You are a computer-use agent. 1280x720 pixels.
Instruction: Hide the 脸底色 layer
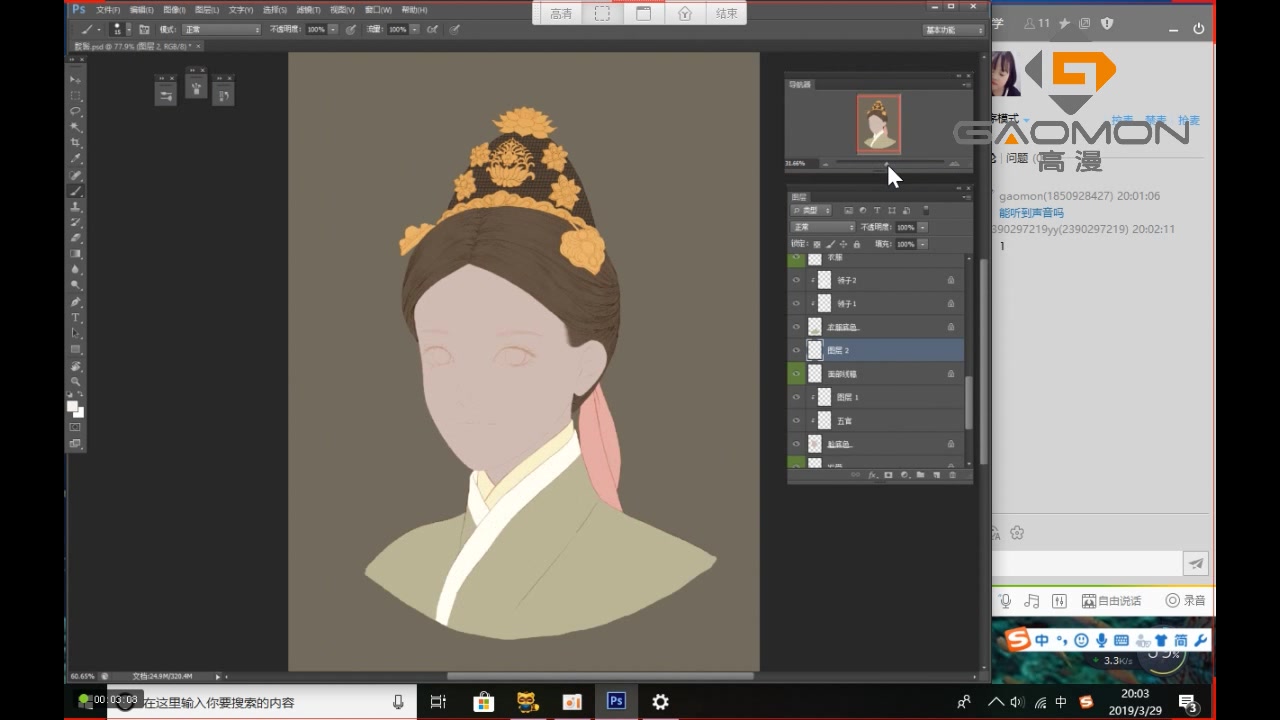click(x=796, y=444)
